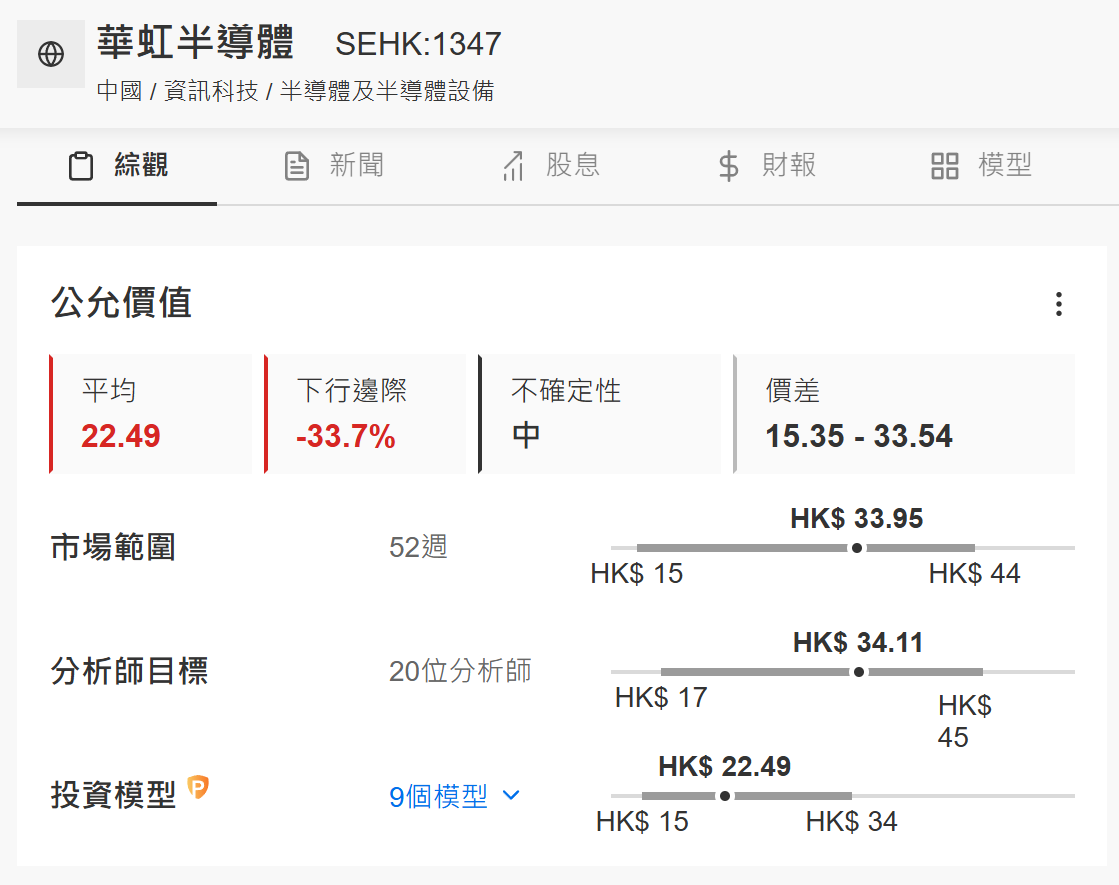Select the 下行邊際 -33.7% card
Screen dimensions: 1119x885
[365, 414]
